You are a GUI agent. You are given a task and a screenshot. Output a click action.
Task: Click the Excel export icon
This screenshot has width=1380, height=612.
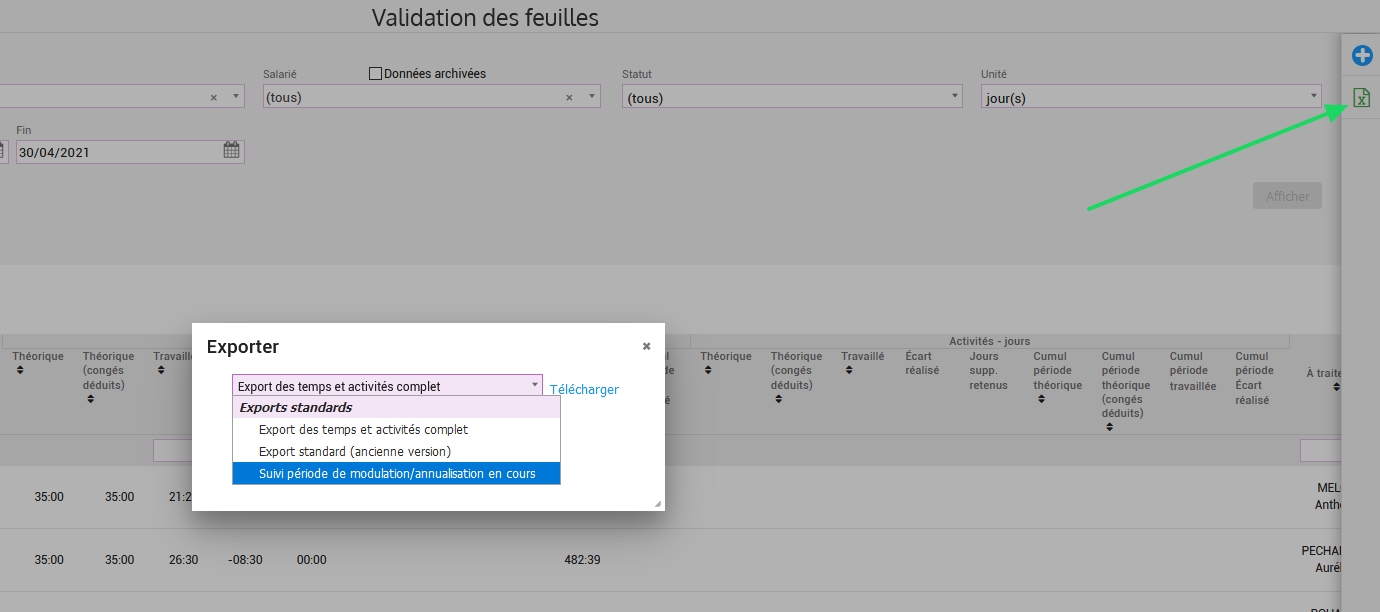[1361, 97]
